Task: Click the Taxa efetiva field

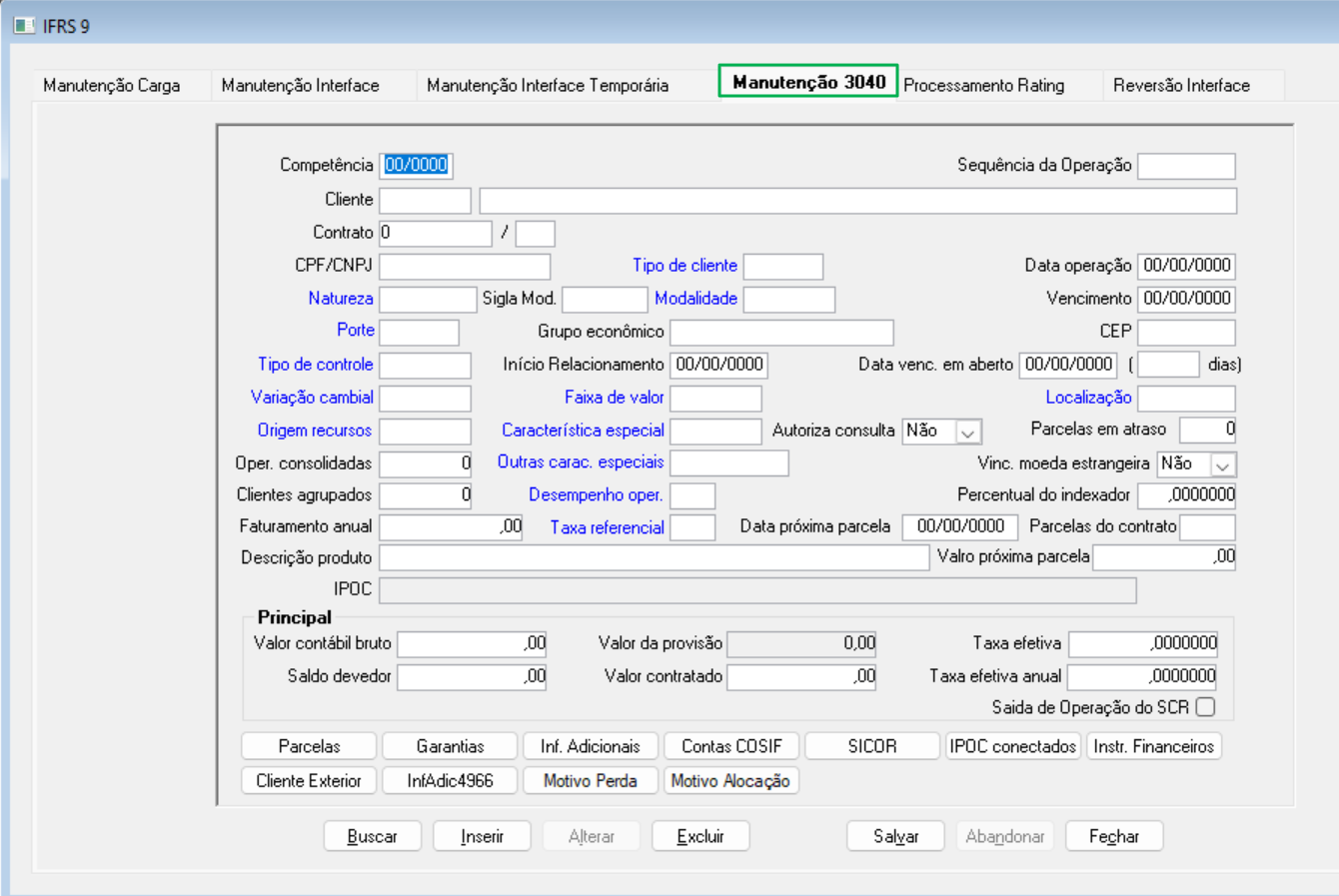Action: coord(1143,644)
